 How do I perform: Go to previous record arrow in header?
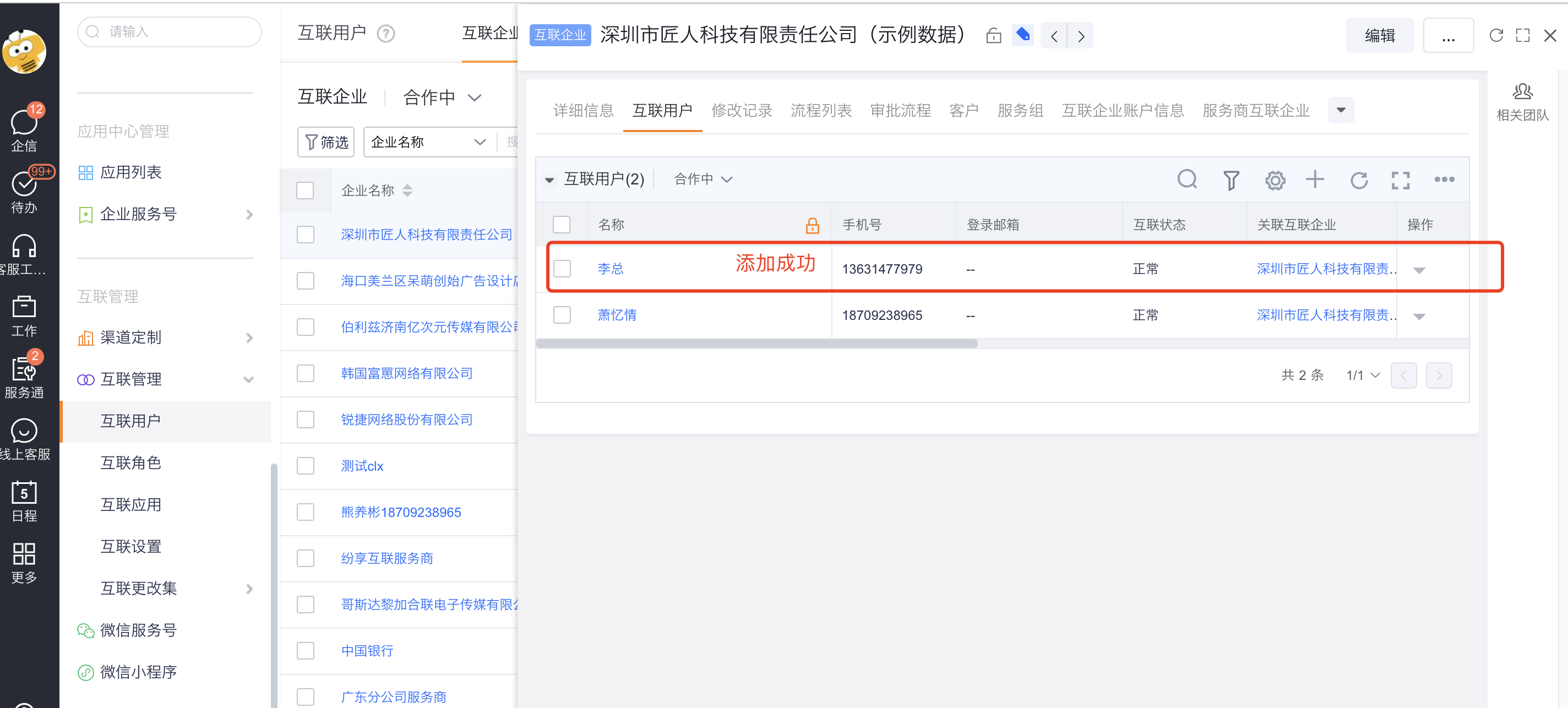1054,36
